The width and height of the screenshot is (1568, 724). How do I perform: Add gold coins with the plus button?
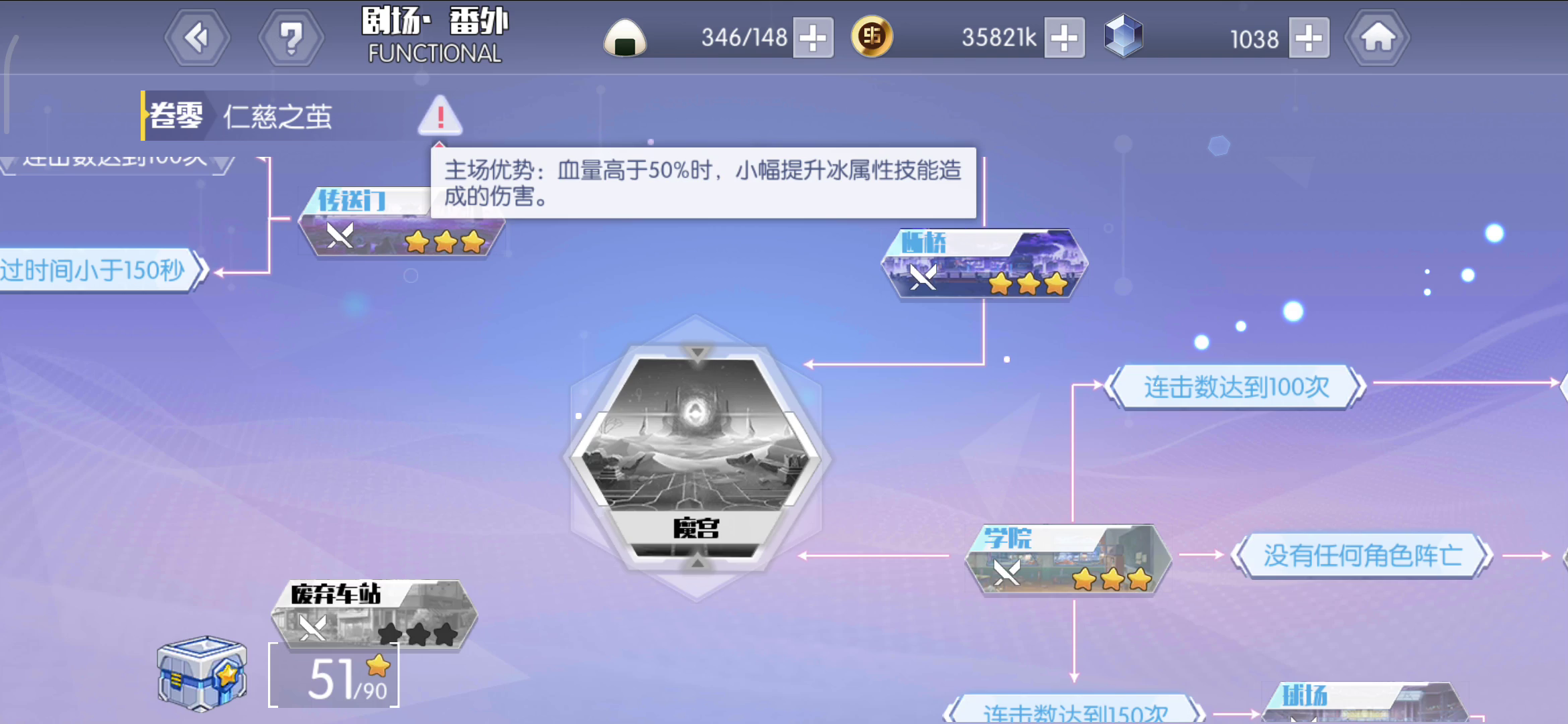[x=1064, y=38]
